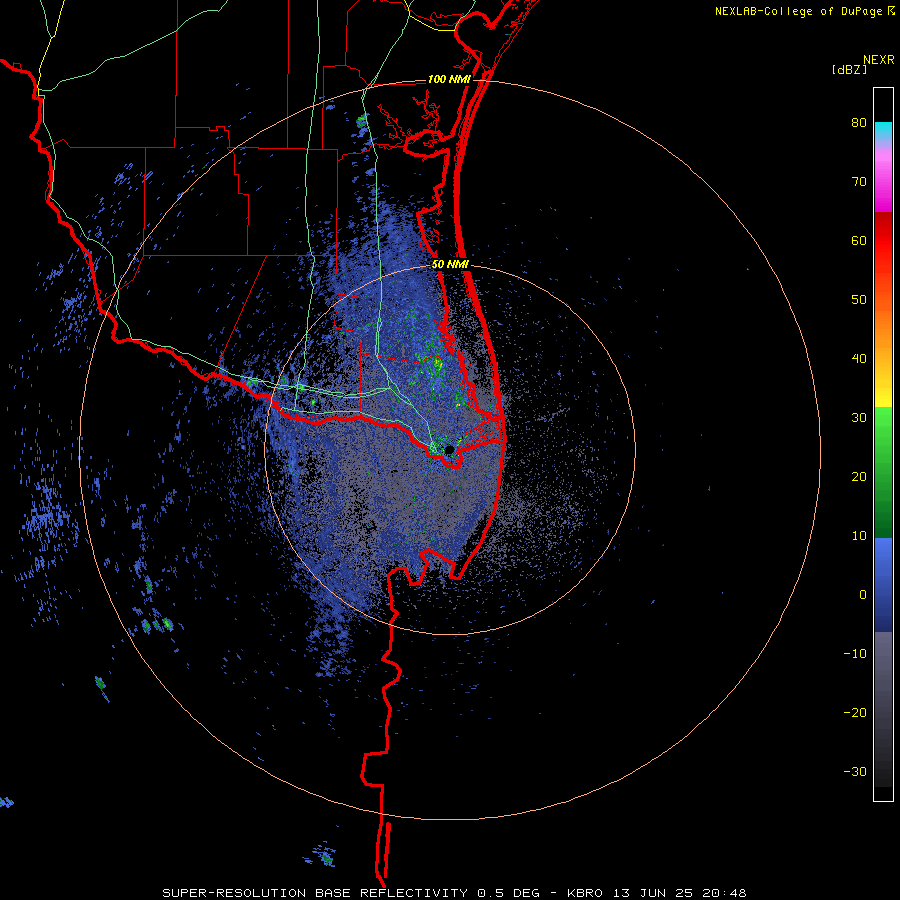Click the 20:48 time in the caption
Screen dimensions: 900x900
tap(726, 893)
